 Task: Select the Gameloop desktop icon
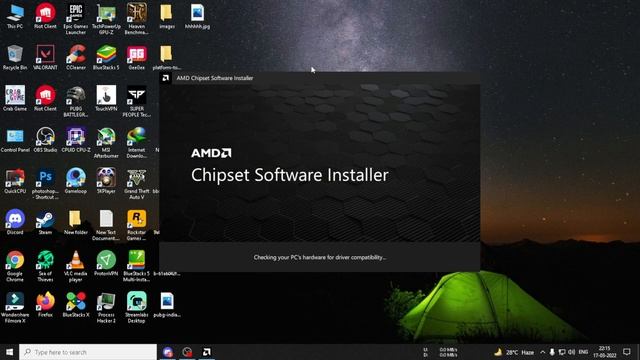76,181
